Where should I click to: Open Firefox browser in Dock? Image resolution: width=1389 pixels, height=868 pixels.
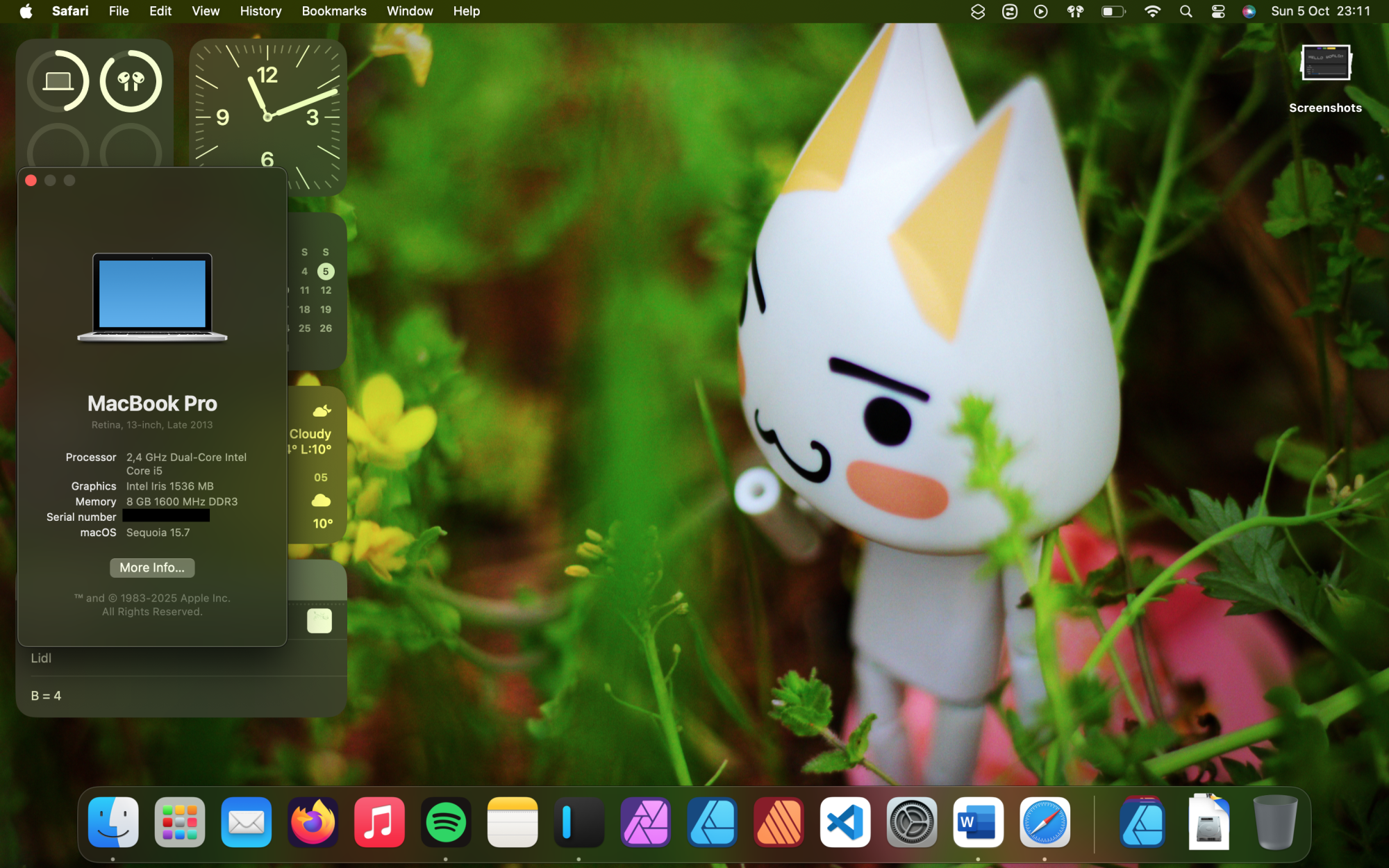click(313, 823)
